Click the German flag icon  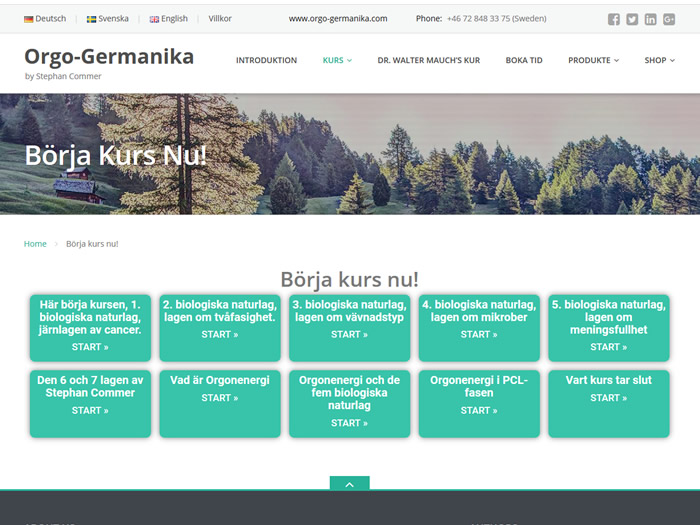click(x=29, y=19)
